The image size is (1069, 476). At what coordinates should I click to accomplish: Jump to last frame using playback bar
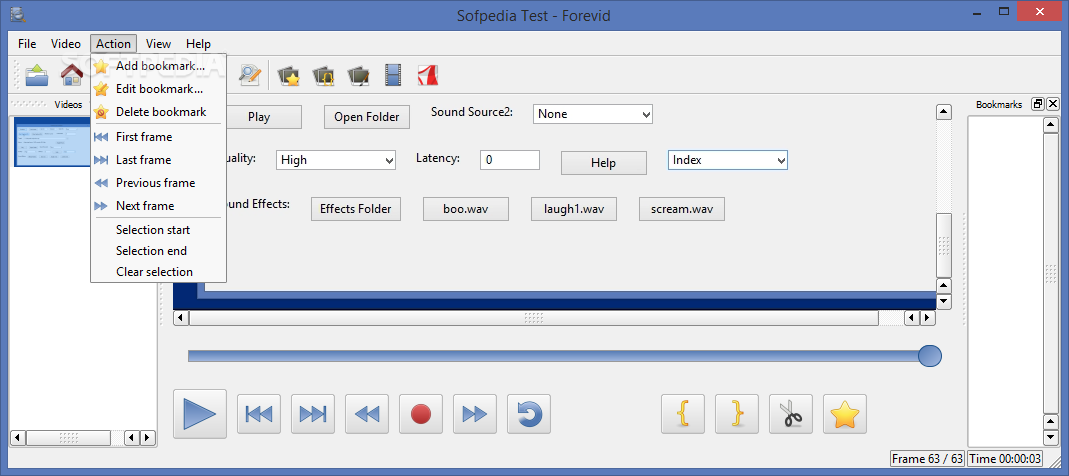[313, 414]
